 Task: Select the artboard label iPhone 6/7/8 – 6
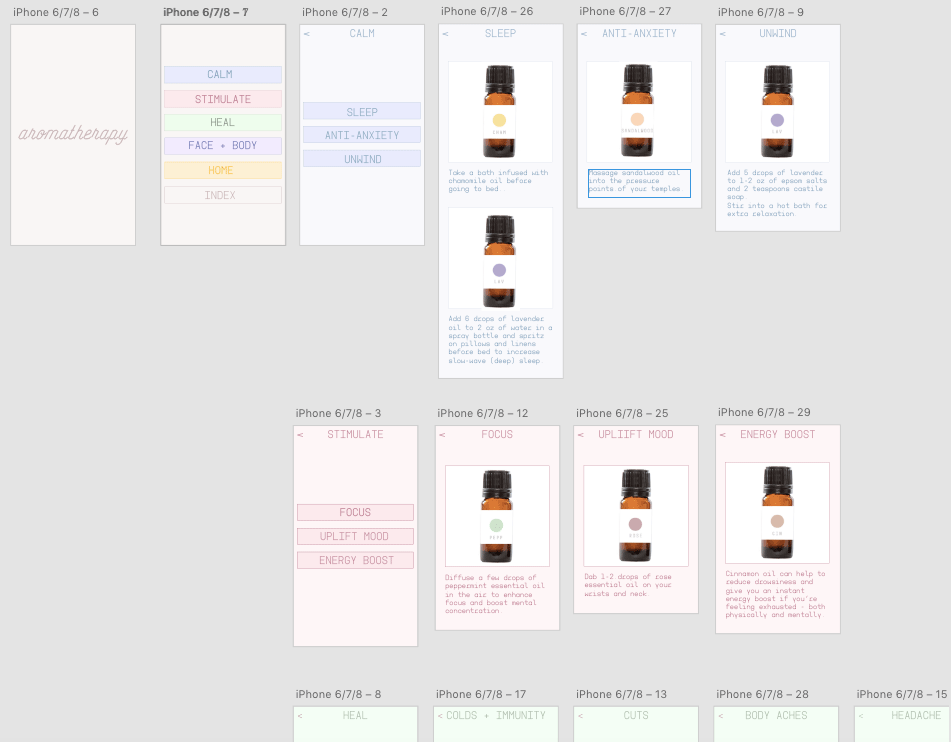pyautogui.click(x=55, y=12)
